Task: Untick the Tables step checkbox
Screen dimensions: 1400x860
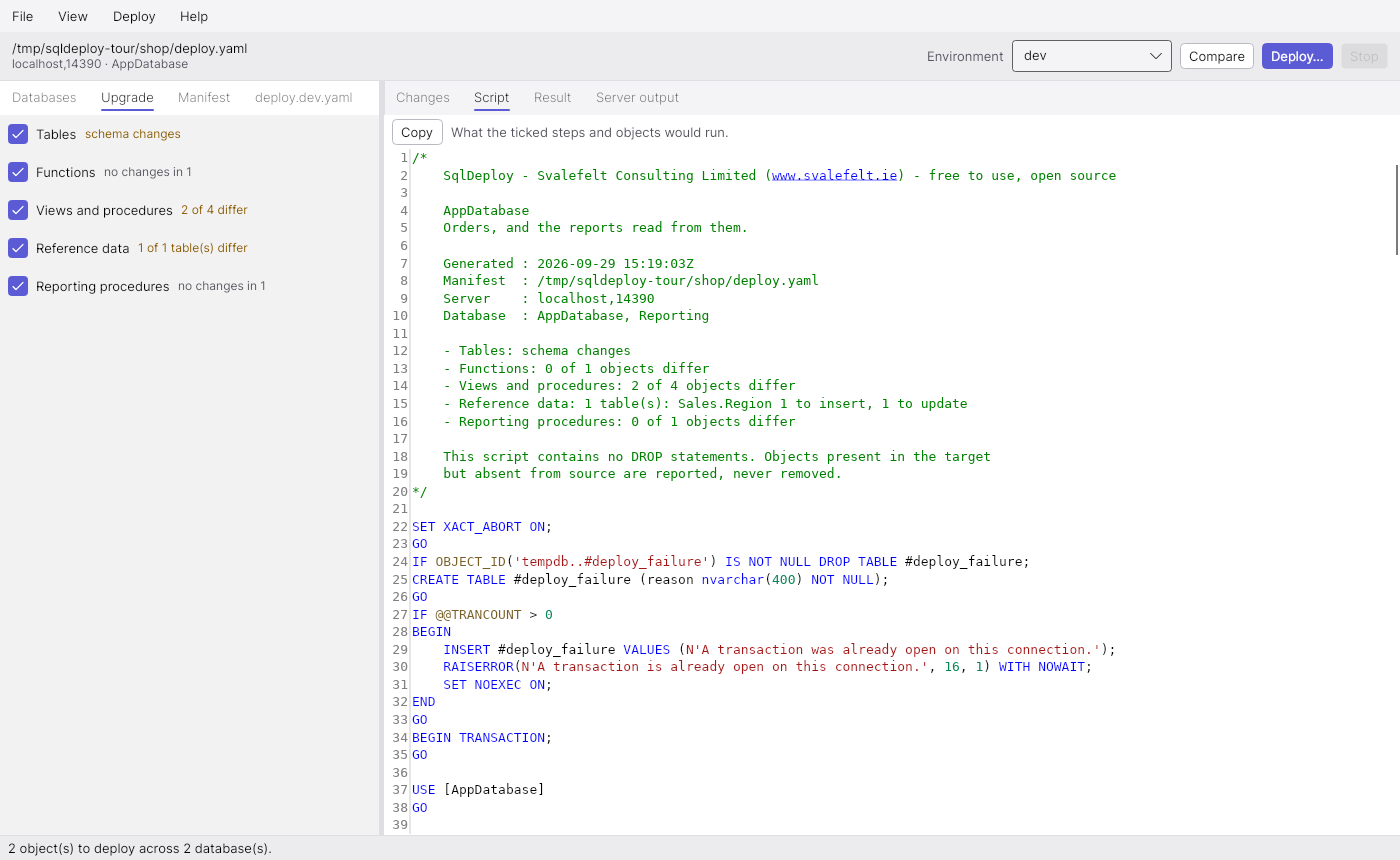Action: (18, 134)
